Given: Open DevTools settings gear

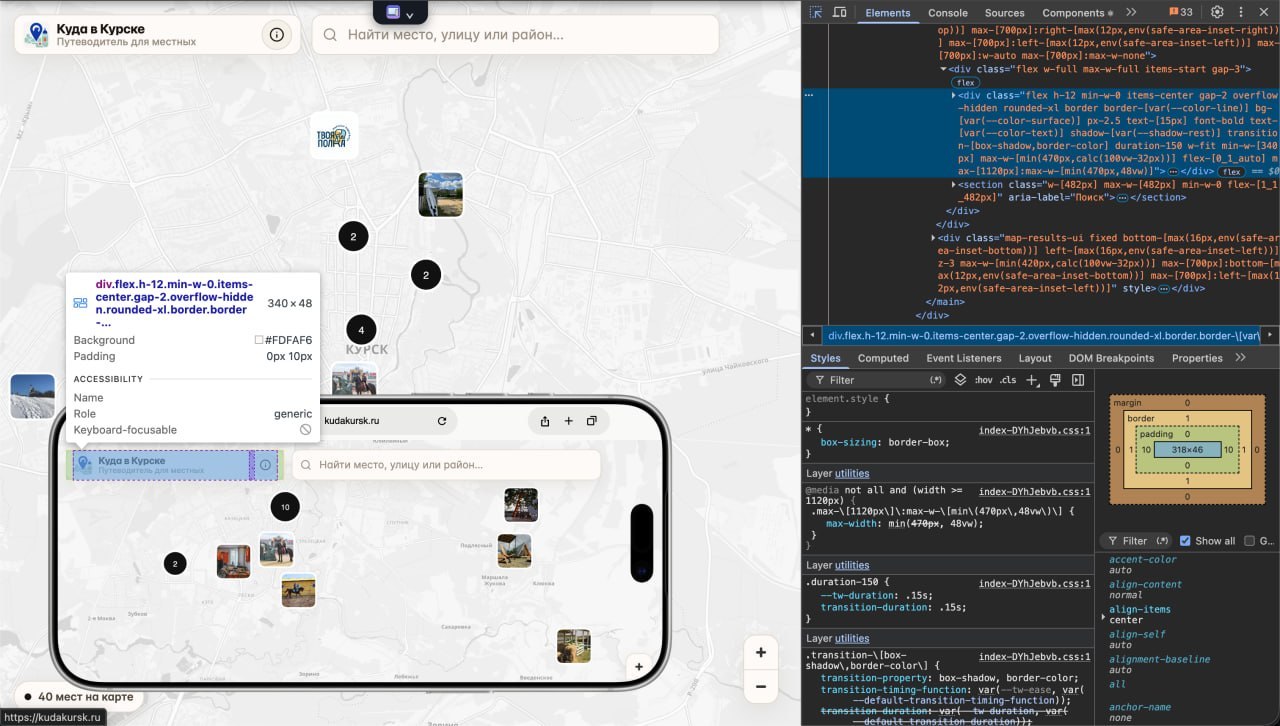Looking at the screenshot, I should click(1217, 12).
